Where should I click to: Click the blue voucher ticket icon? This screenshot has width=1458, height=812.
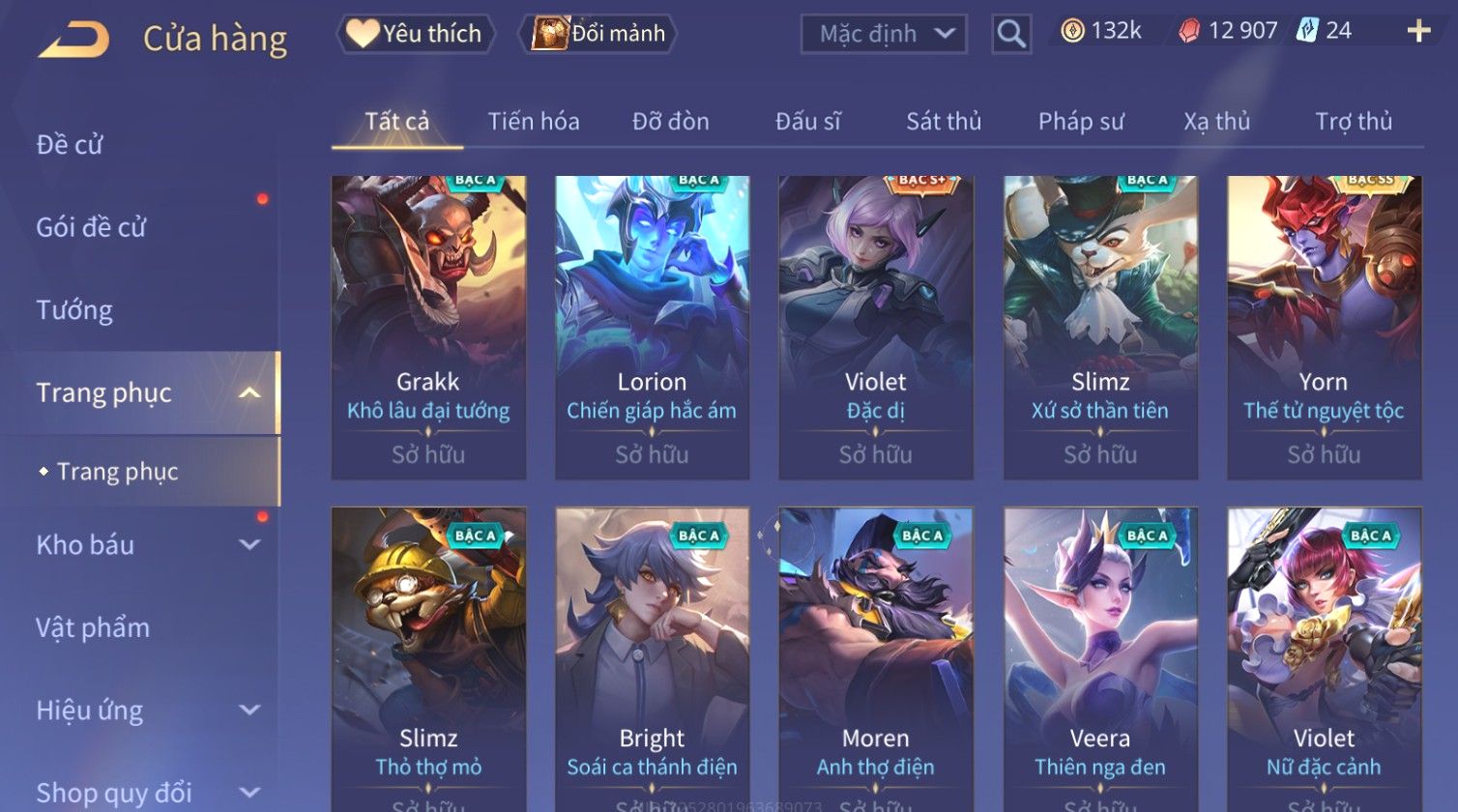pos(1308,30)
